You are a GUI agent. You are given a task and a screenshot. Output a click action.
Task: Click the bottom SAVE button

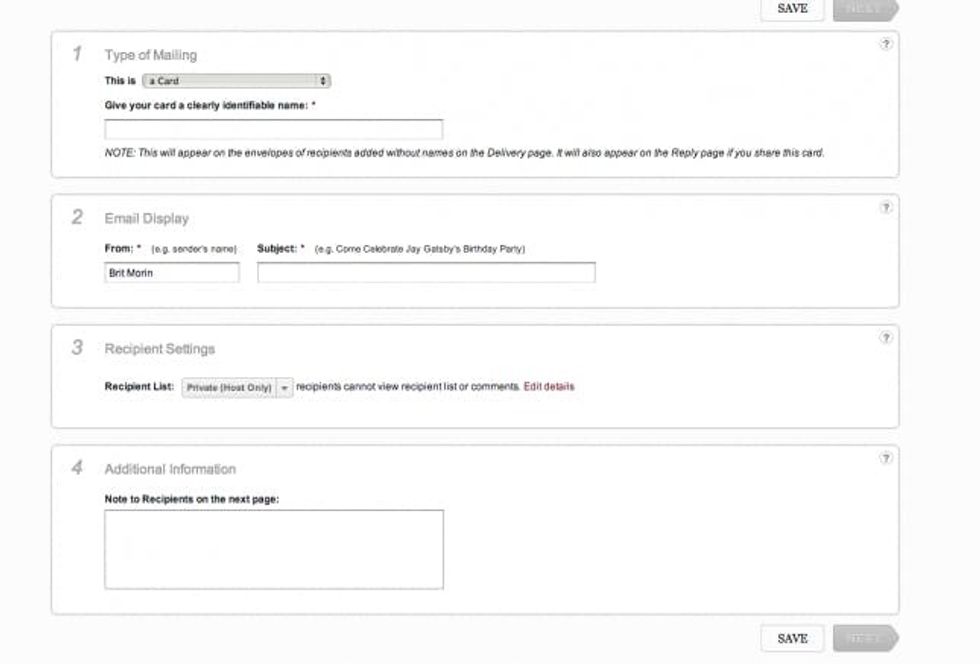click(791, 638)
